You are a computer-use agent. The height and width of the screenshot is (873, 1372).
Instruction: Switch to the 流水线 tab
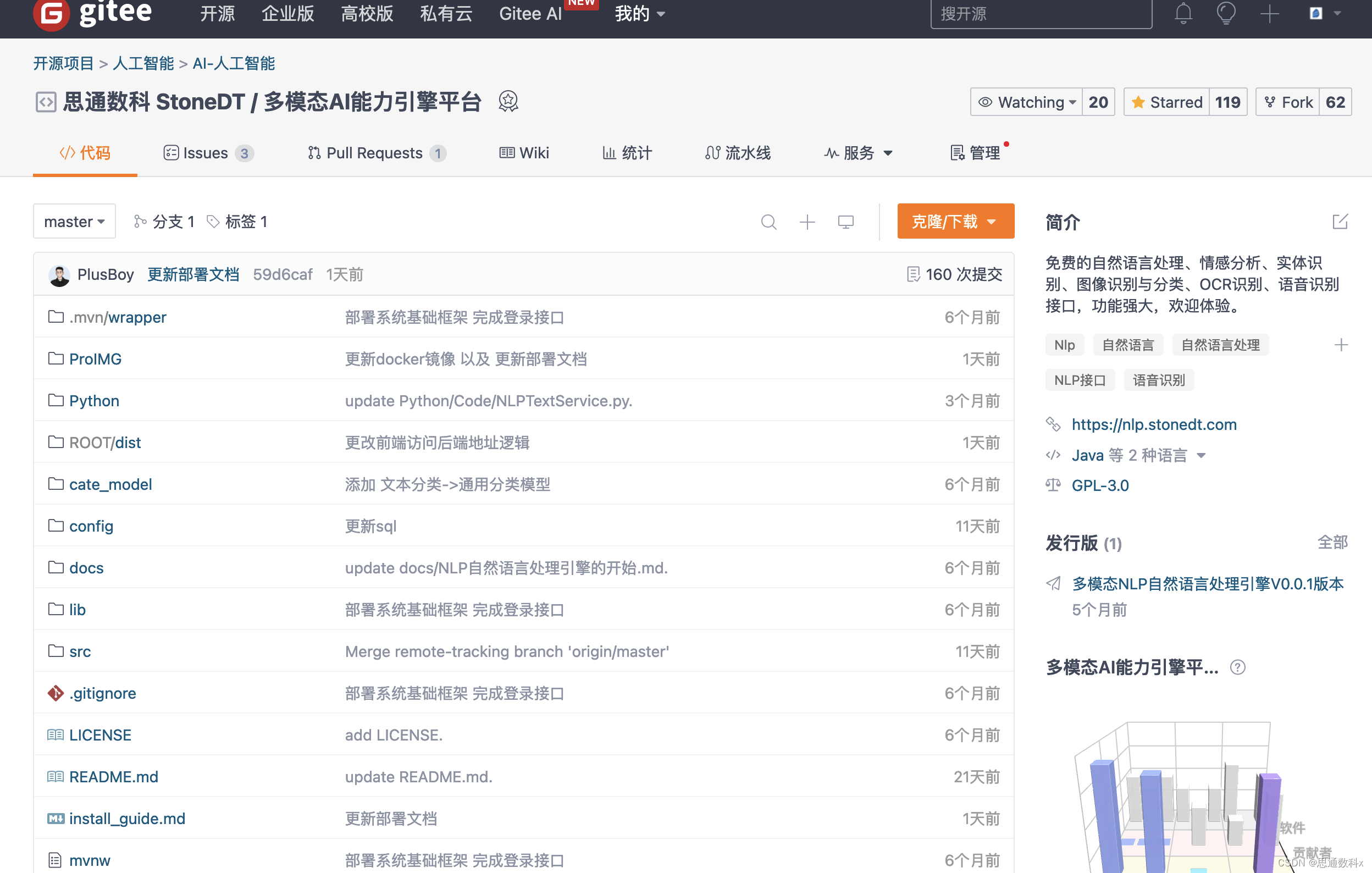tap(742, 152)
